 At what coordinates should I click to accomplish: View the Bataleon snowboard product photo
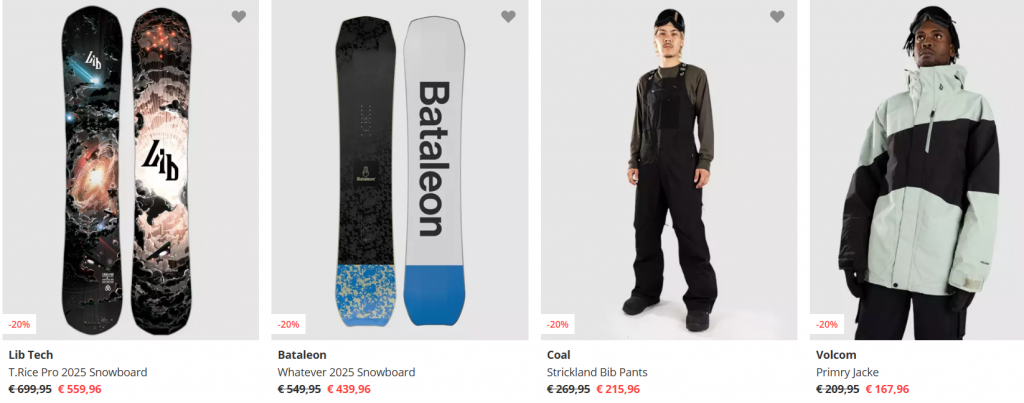coord(400,170)
